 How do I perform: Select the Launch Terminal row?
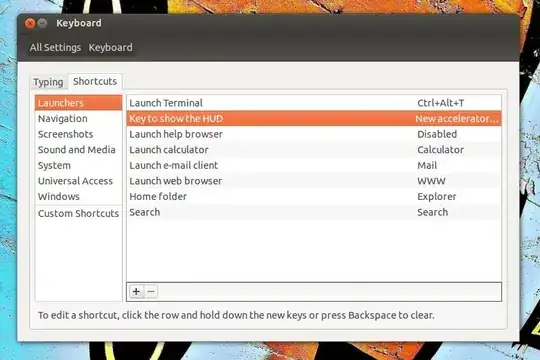pos(314,103)
